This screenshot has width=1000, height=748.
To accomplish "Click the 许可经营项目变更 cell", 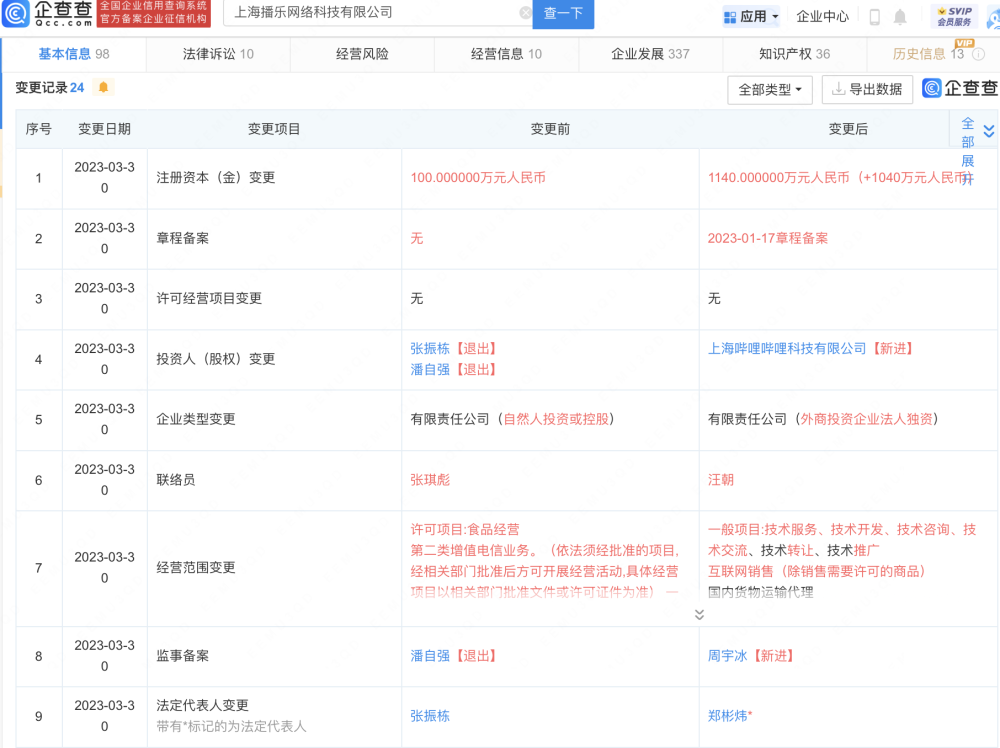I will point(274,299).
